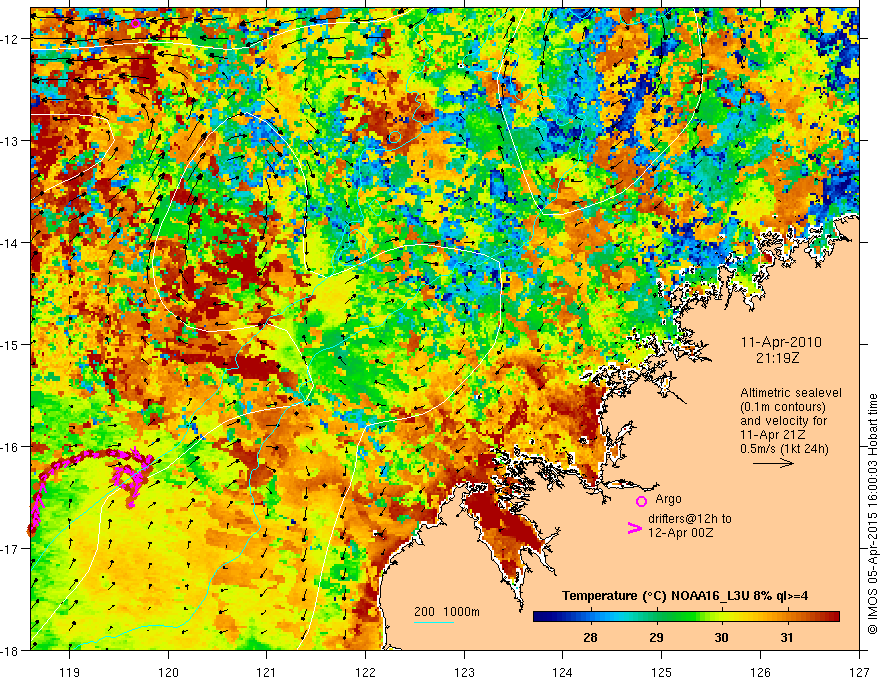The width and height of the screenshot is (880, 680).
Task: Click the '12-Apr 00Z' legend text
Action: [x=681, y=533]
